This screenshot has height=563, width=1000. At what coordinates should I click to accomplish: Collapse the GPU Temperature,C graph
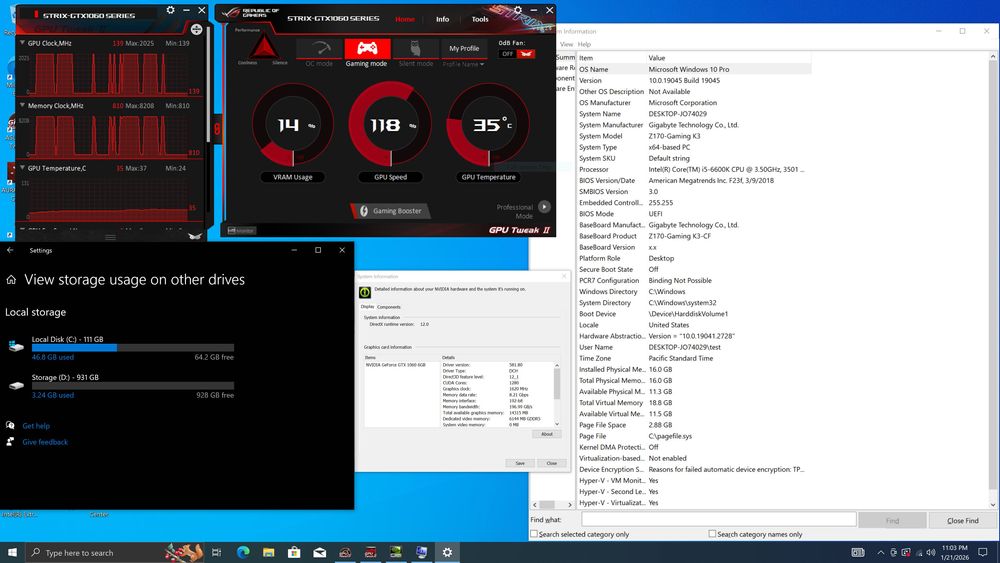point(22,168)
